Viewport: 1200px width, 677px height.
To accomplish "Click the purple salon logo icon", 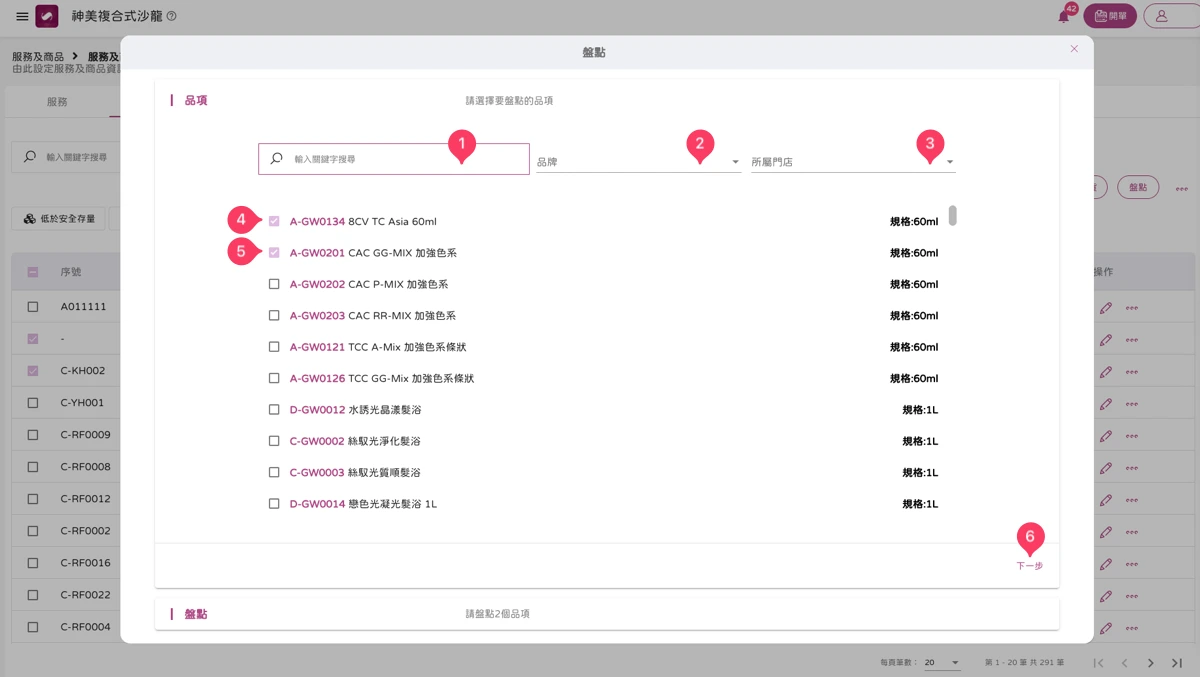I will (x=47, y=16).
